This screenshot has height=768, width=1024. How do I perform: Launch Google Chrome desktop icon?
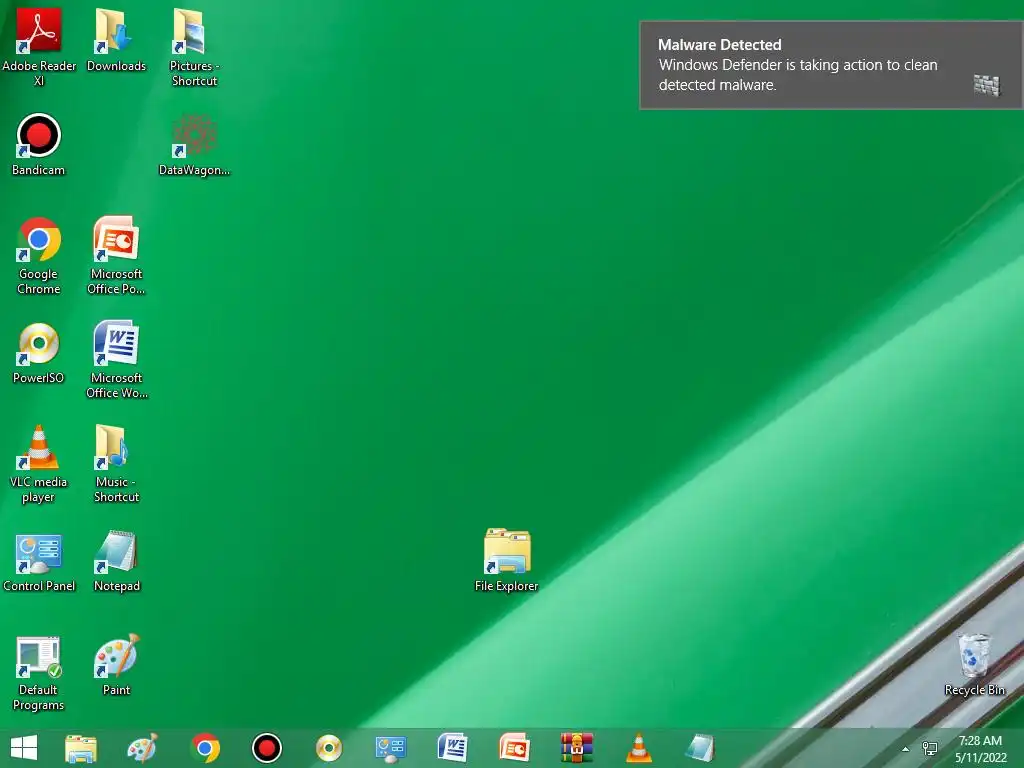39,256
